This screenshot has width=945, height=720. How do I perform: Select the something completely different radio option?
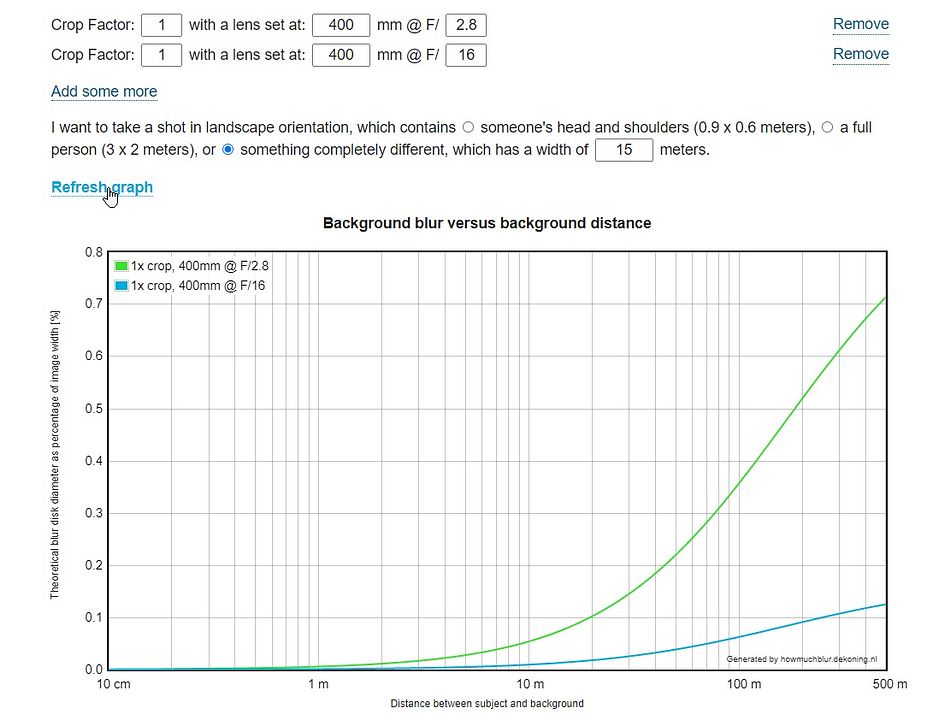pos(228,150)
